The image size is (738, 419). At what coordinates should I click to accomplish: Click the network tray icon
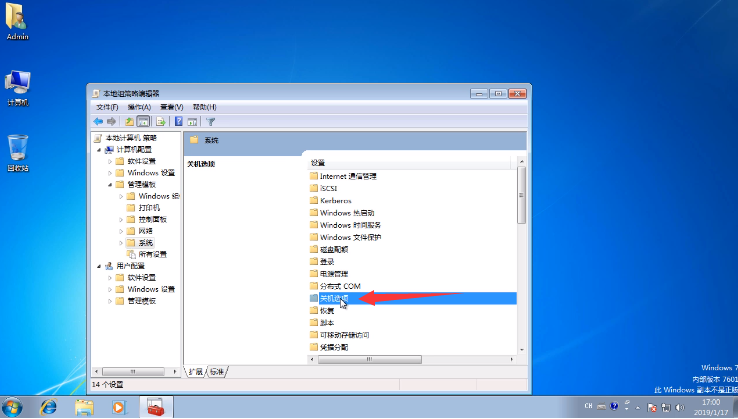coord(666,407)
